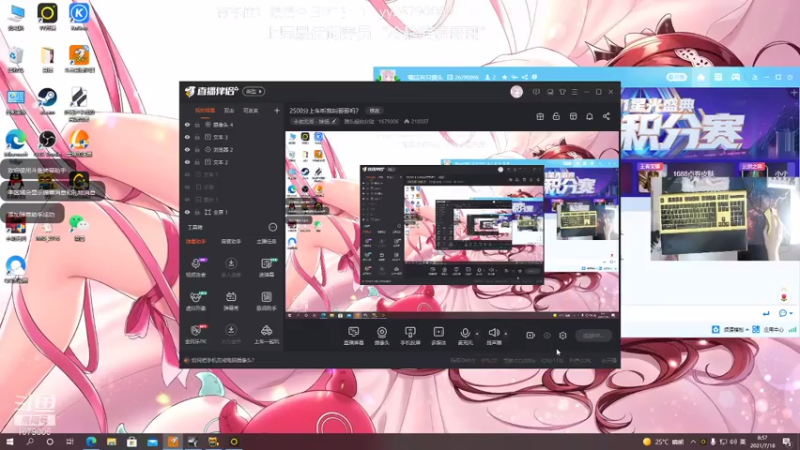Open the third toolbox tab
Viewport: 800px width, 450px height.
tap(266, 241)
